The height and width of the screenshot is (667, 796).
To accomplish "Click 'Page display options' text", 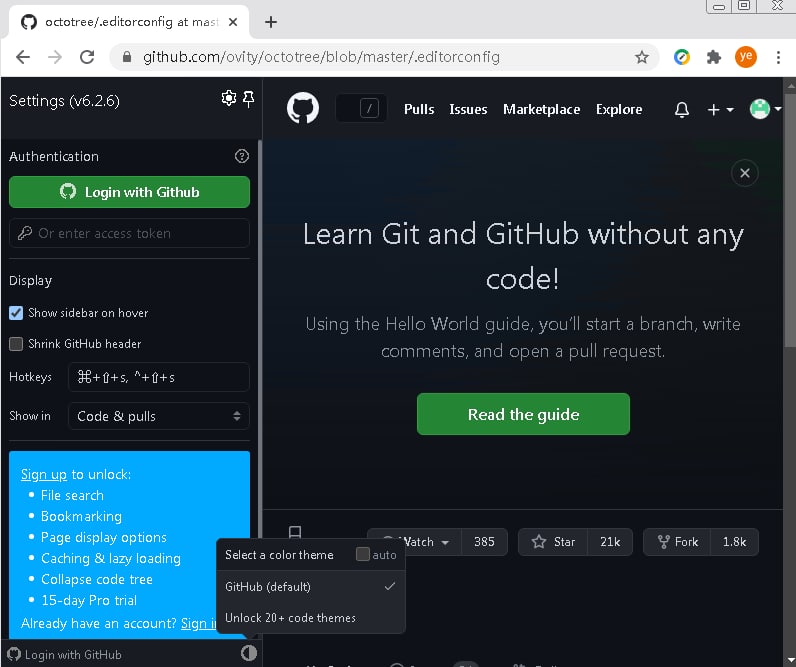I will click(x=104, y=537).
